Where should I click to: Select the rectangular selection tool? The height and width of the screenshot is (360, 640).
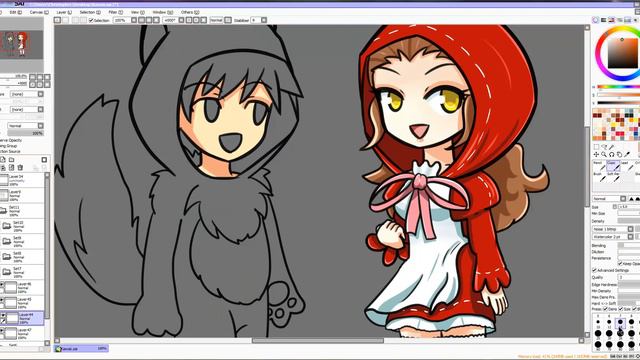pyautogui.click(x=596, y=147)
